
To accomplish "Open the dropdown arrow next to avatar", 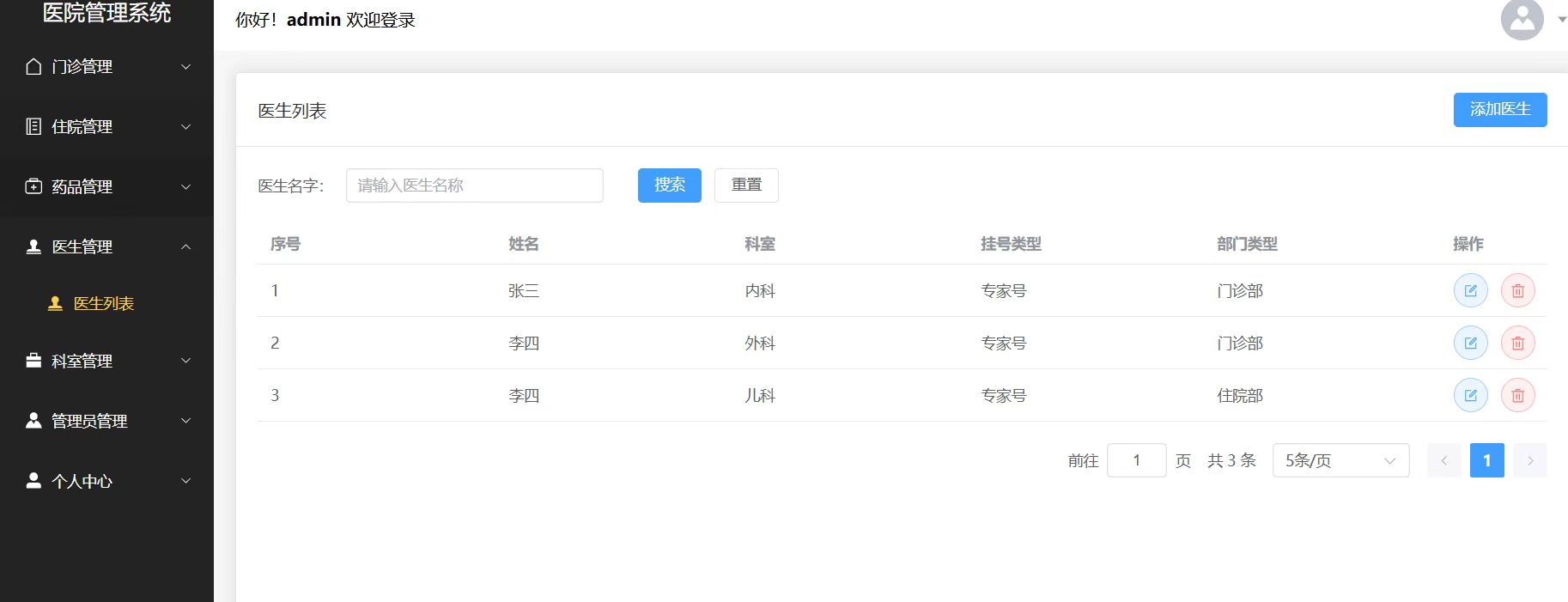I will click(1561, 20).
